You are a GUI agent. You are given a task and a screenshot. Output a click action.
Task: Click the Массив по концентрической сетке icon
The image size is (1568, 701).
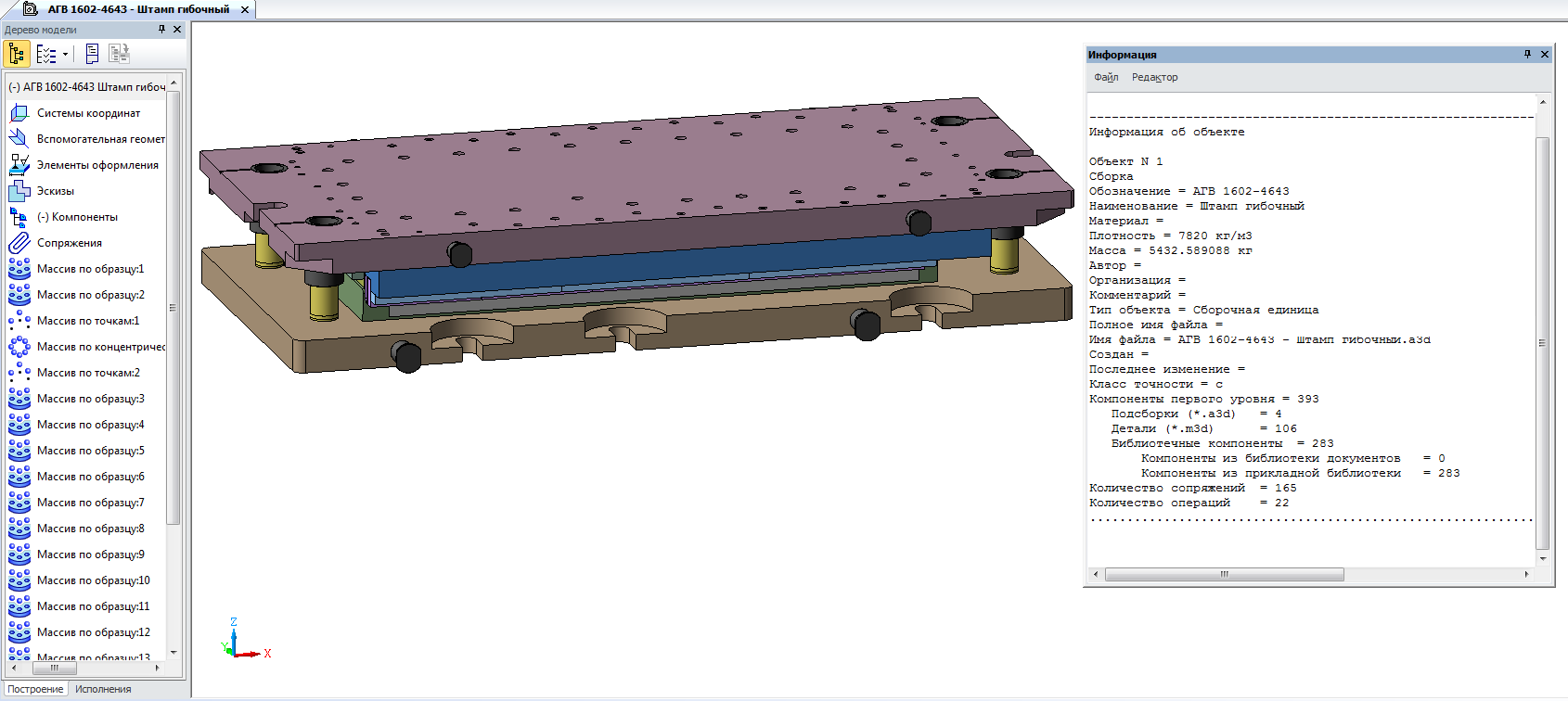point(19,347)
